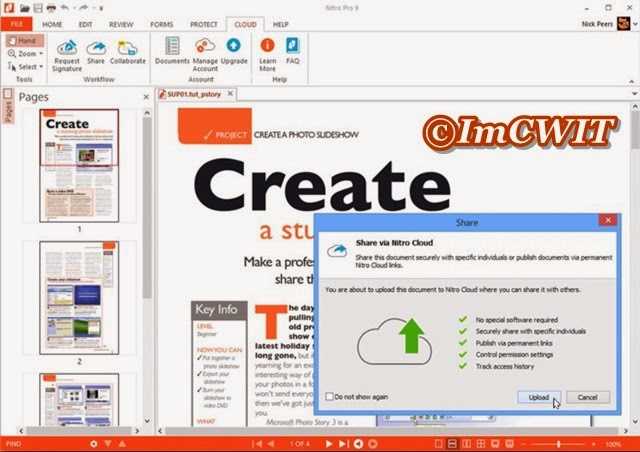Redo the last action

[x=83, y=8]
